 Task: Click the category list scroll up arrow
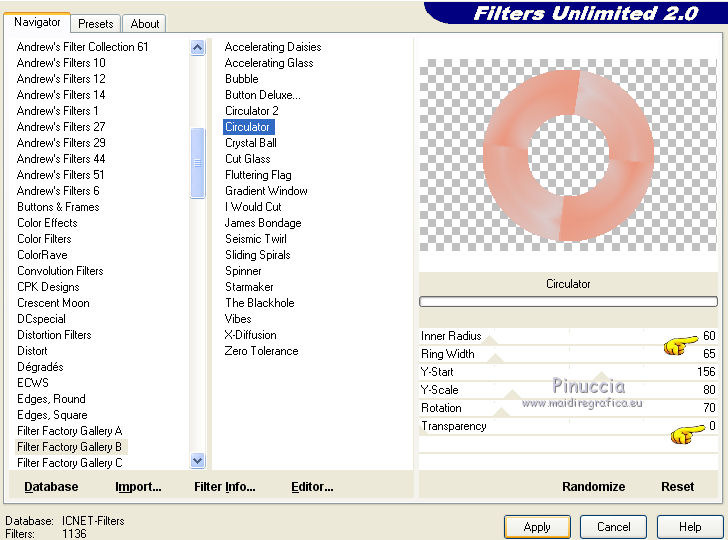197,47
